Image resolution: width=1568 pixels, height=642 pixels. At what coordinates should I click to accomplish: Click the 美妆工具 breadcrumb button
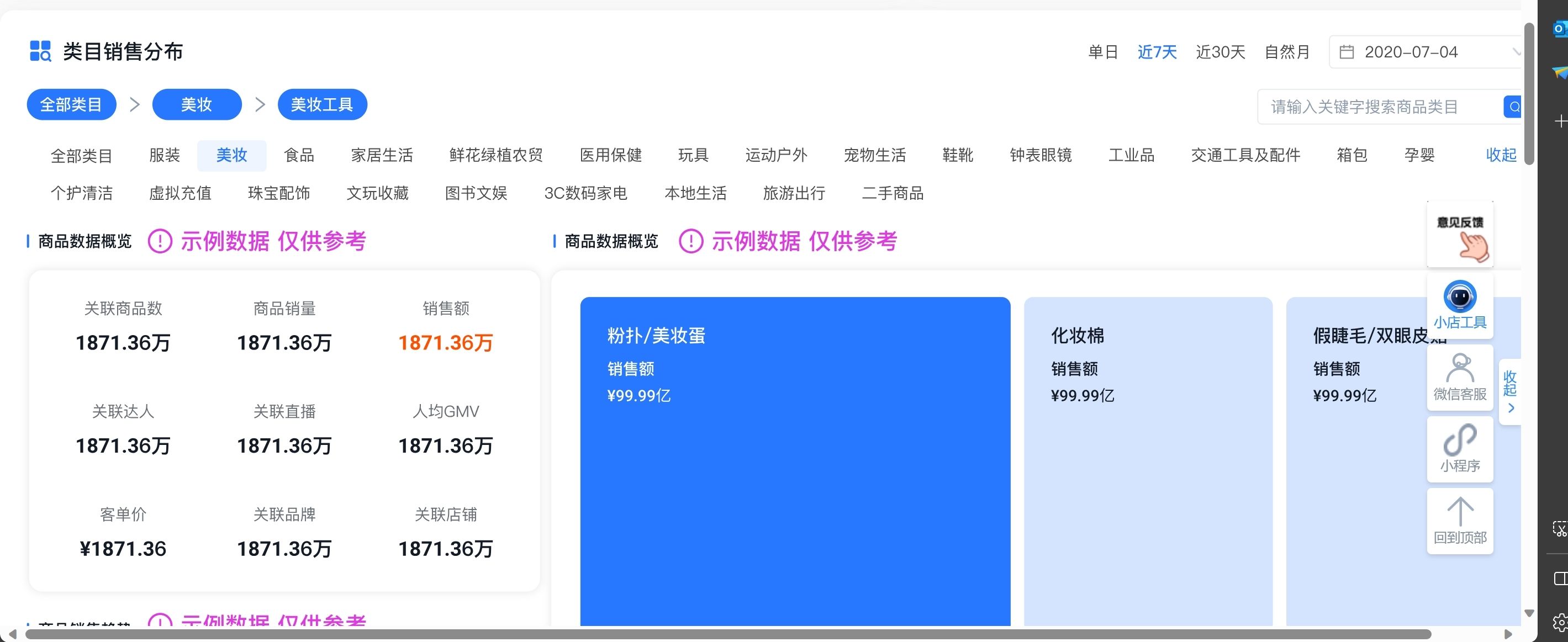(322, 105)
